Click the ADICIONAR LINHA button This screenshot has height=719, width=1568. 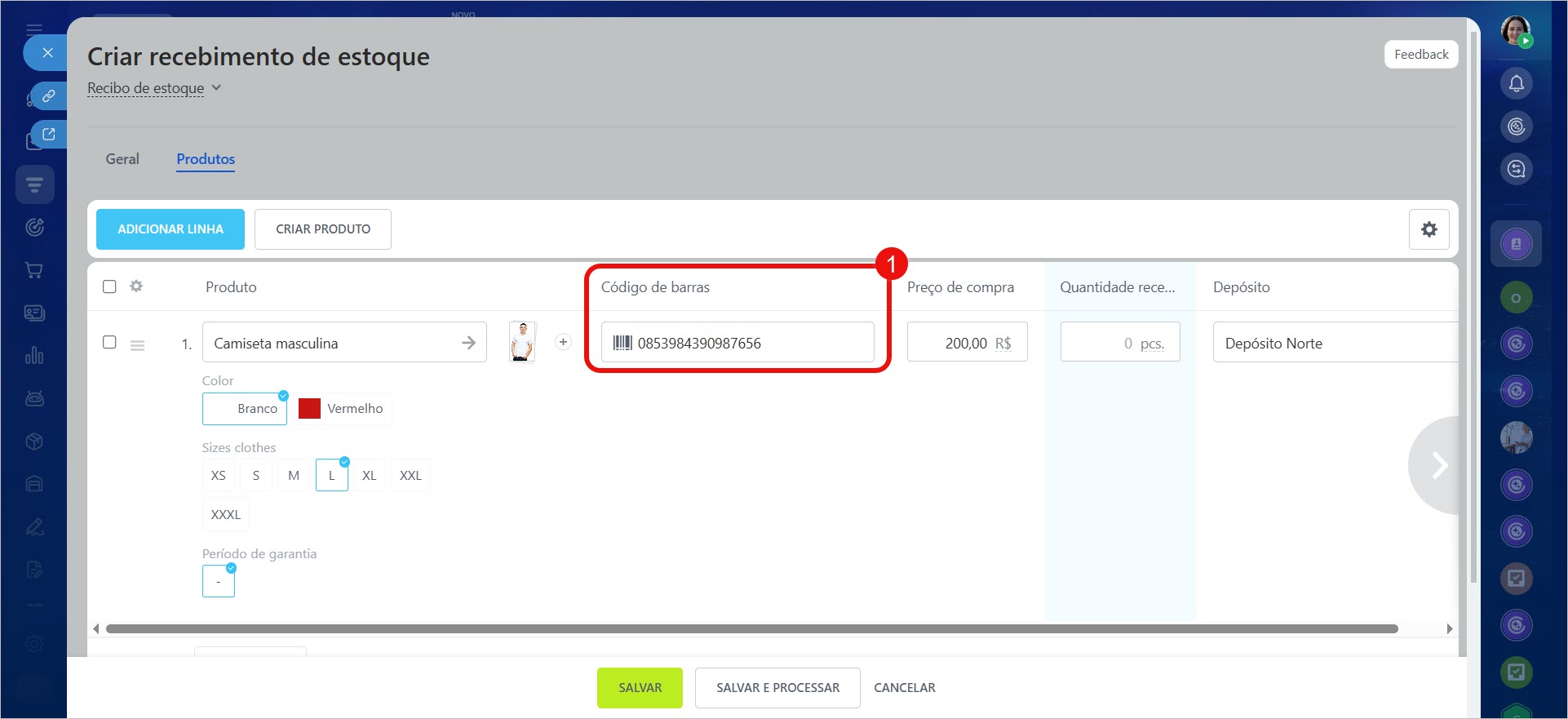pyautogui.click(x=171, y=229)
